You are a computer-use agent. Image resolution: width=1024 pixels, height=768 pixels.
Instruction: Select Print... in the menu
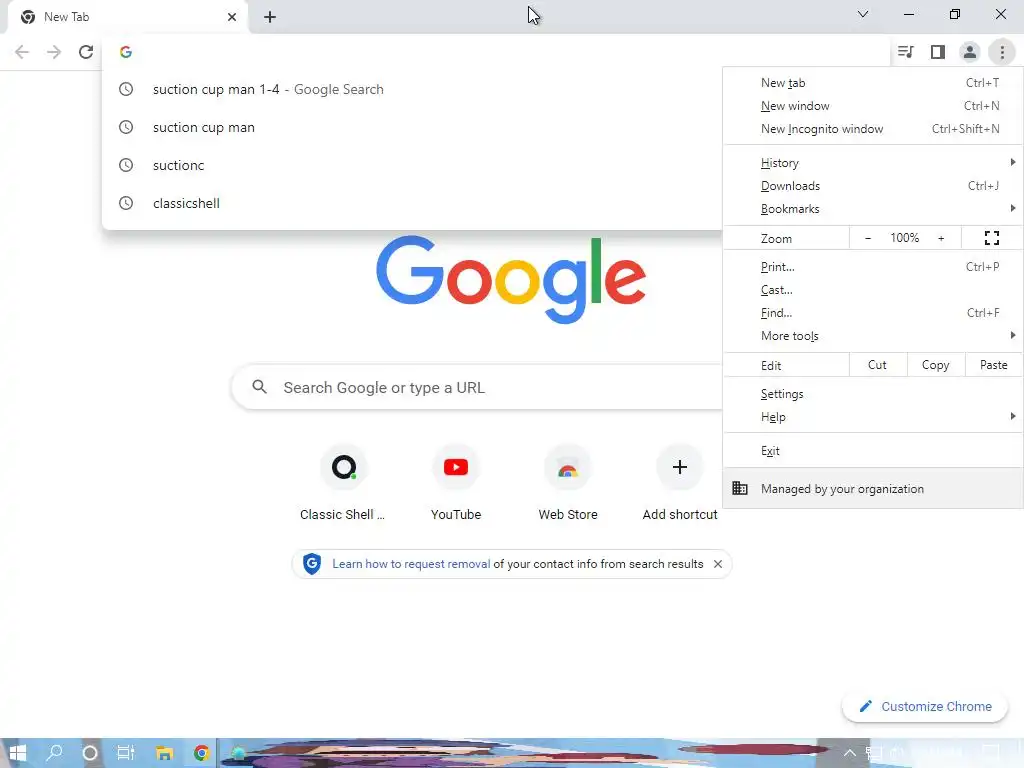click(873, 267)
